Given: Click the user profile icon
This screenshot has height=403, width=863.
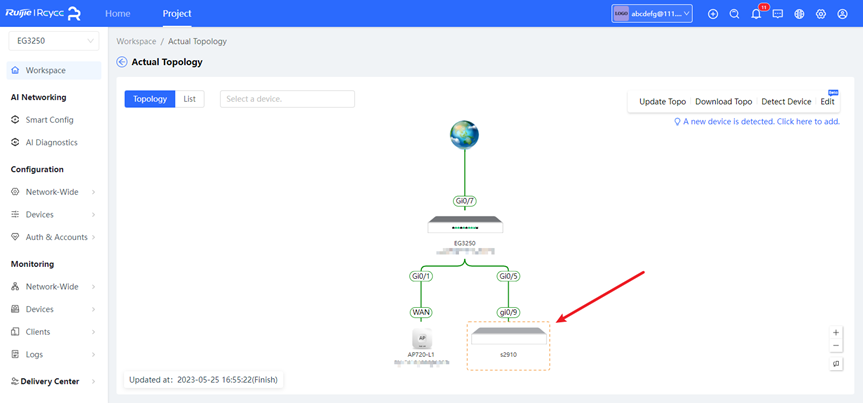Looking at the screenshot, I should [x=843, y=14].
